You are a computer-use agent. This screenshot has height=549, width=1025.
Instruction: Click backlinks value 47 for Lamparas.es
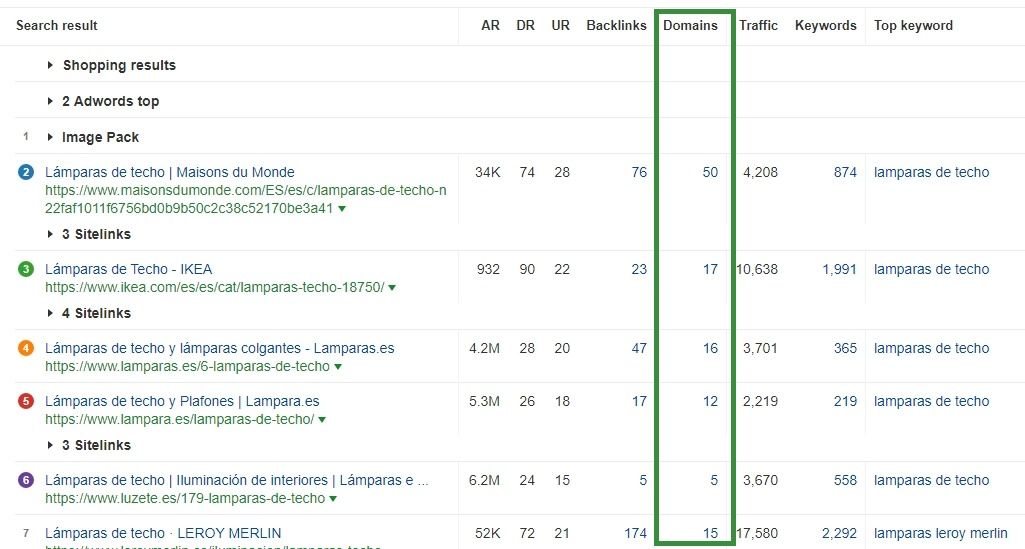[639, 348]
